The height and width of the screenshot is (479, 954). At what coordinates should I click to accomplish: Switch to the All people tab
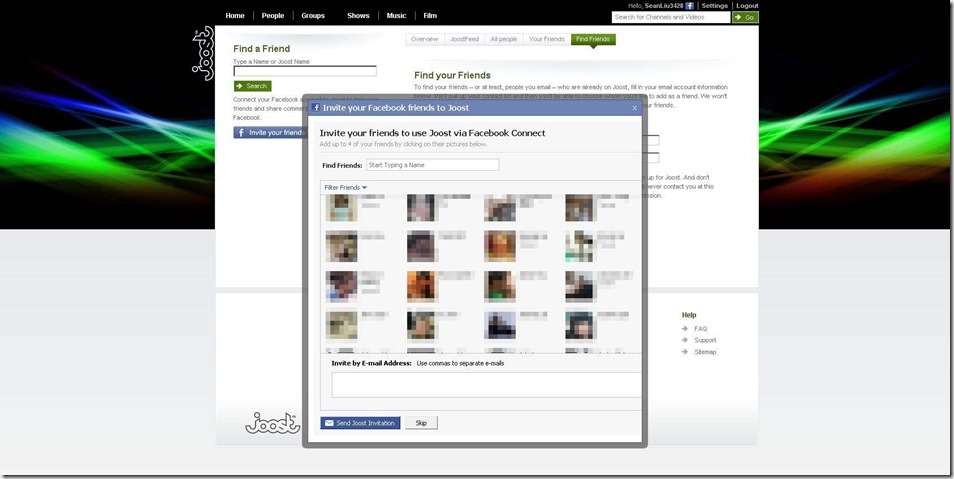pyautogui.click(x=503, y=39)
